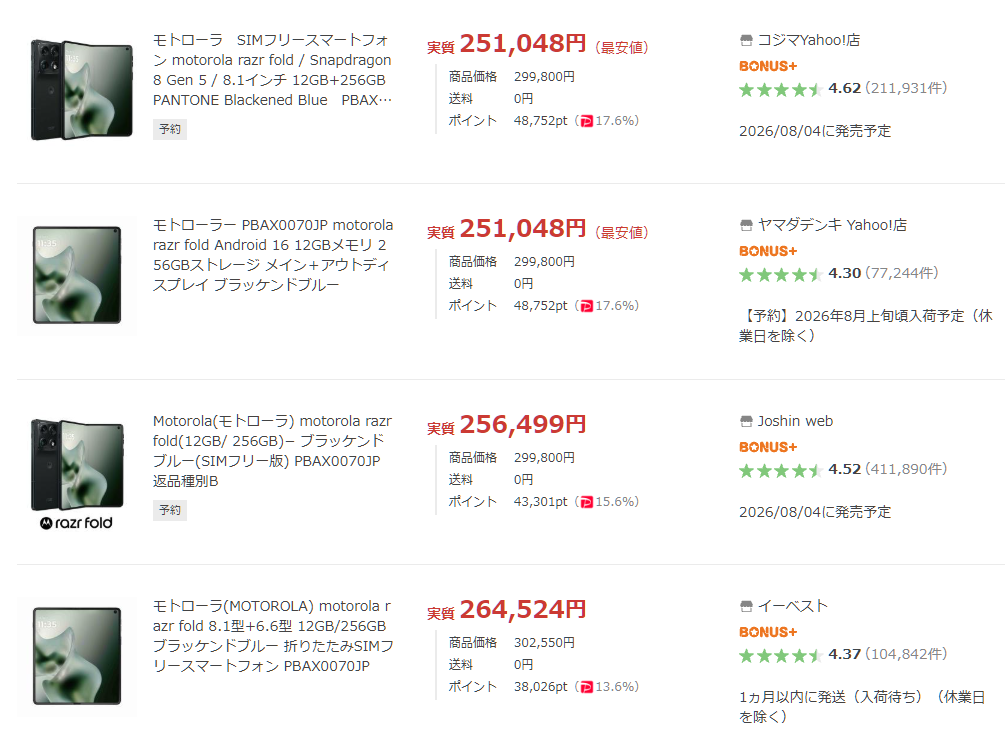This screenshot has height=755, width=1005.
Task: Go to the ヤマダデンキ Yahoo!店 store page
Action: click(832, 226)
